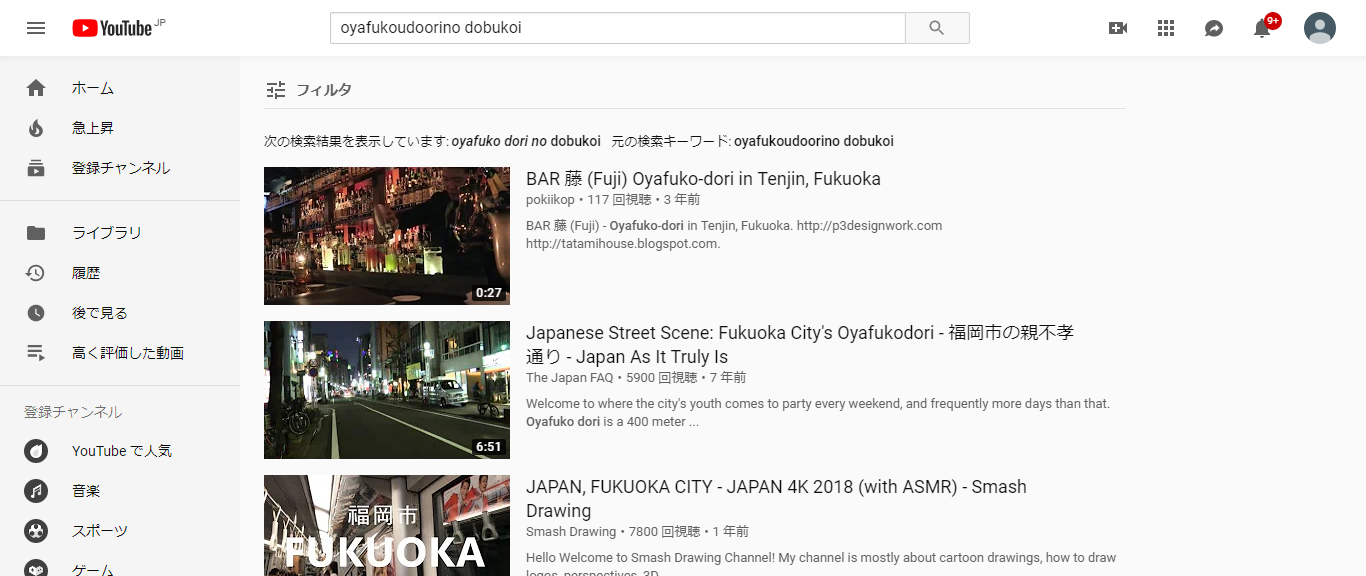Go to YouTube home via logo
1366x576 pixels.
(112, 28)
